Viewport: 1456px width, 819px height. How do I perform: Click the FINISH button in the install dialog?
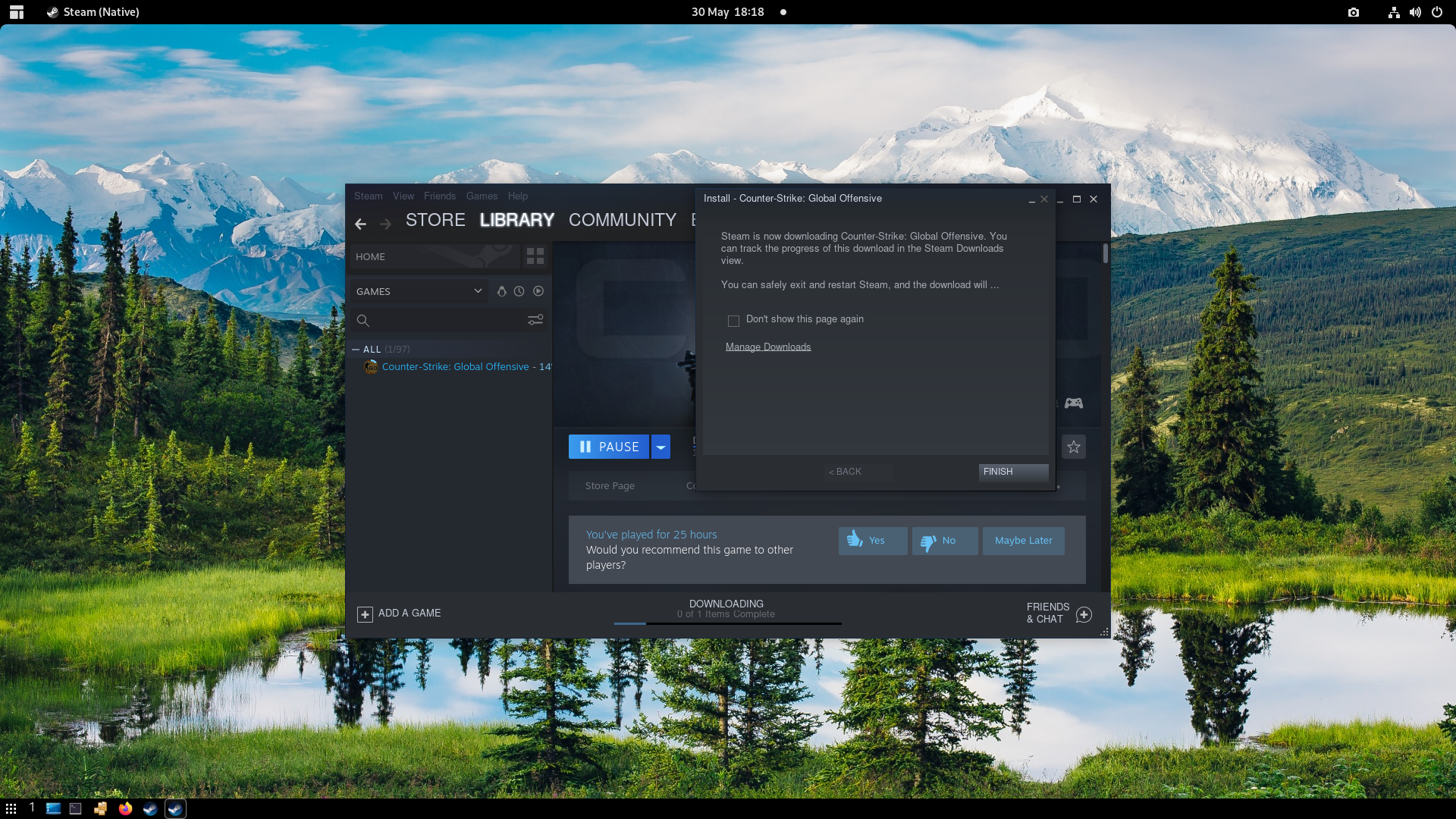(x=1012, y=472)
